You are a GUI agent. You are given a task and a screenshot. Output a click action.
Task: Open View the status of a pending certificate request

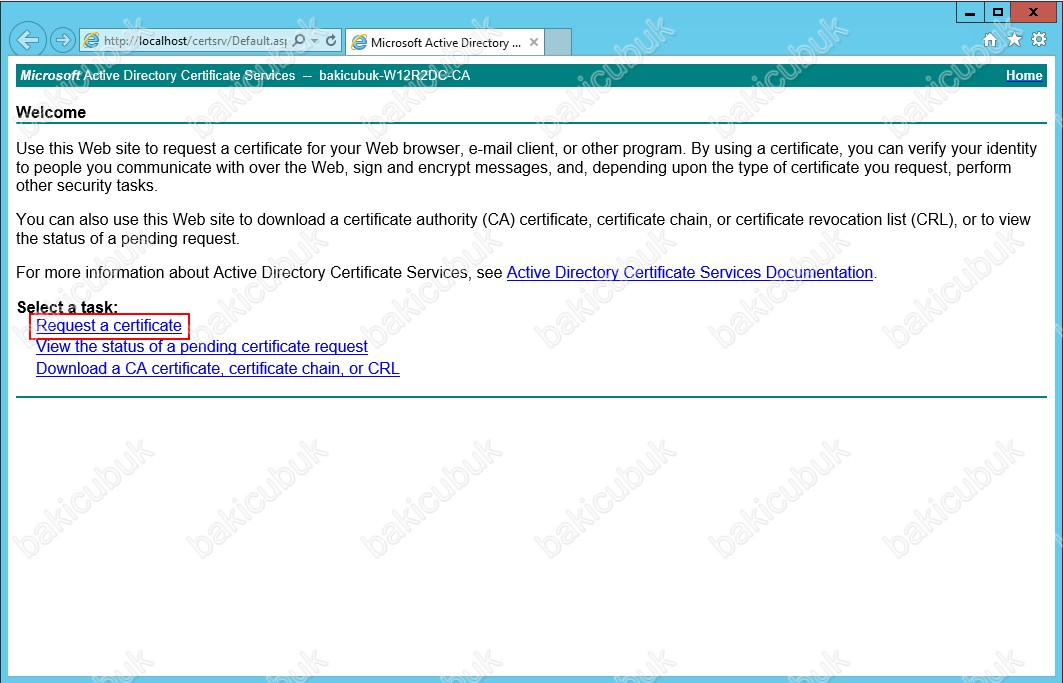201,347
